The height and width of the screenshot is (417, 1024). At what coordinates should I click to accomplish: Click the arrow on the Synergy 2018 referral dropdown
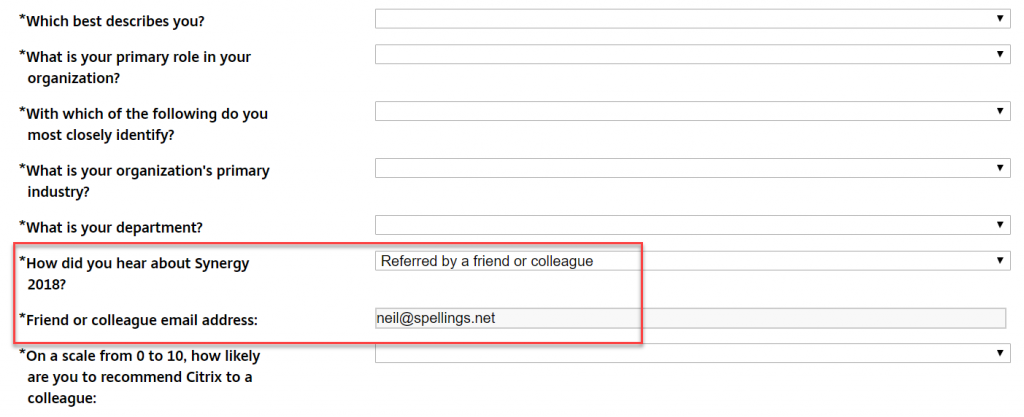[x=999, y=261]
